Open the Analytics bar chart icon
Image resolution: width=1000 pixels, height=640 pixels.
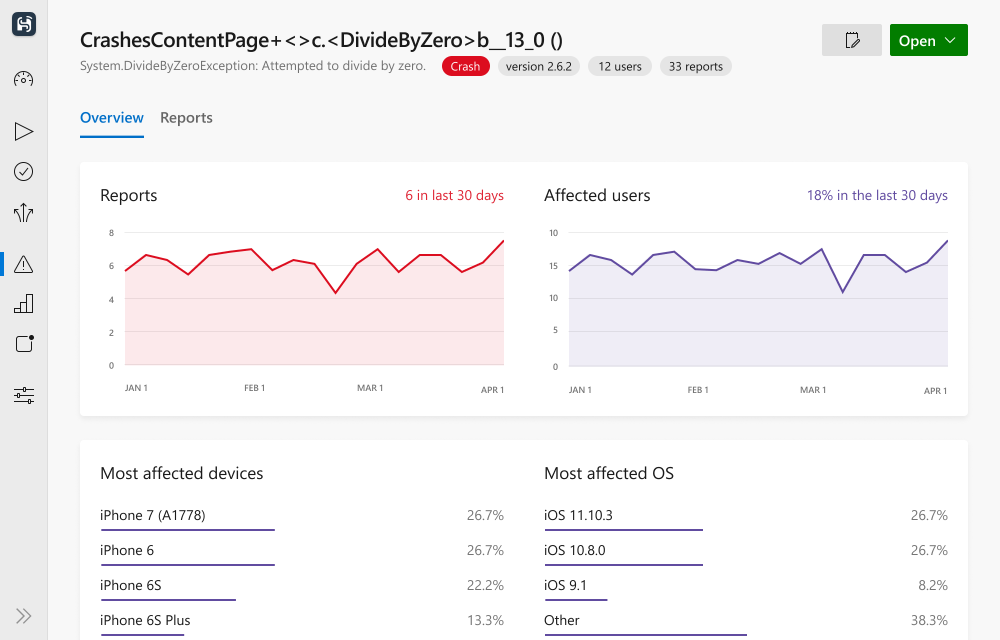click(x=23, y=303)
